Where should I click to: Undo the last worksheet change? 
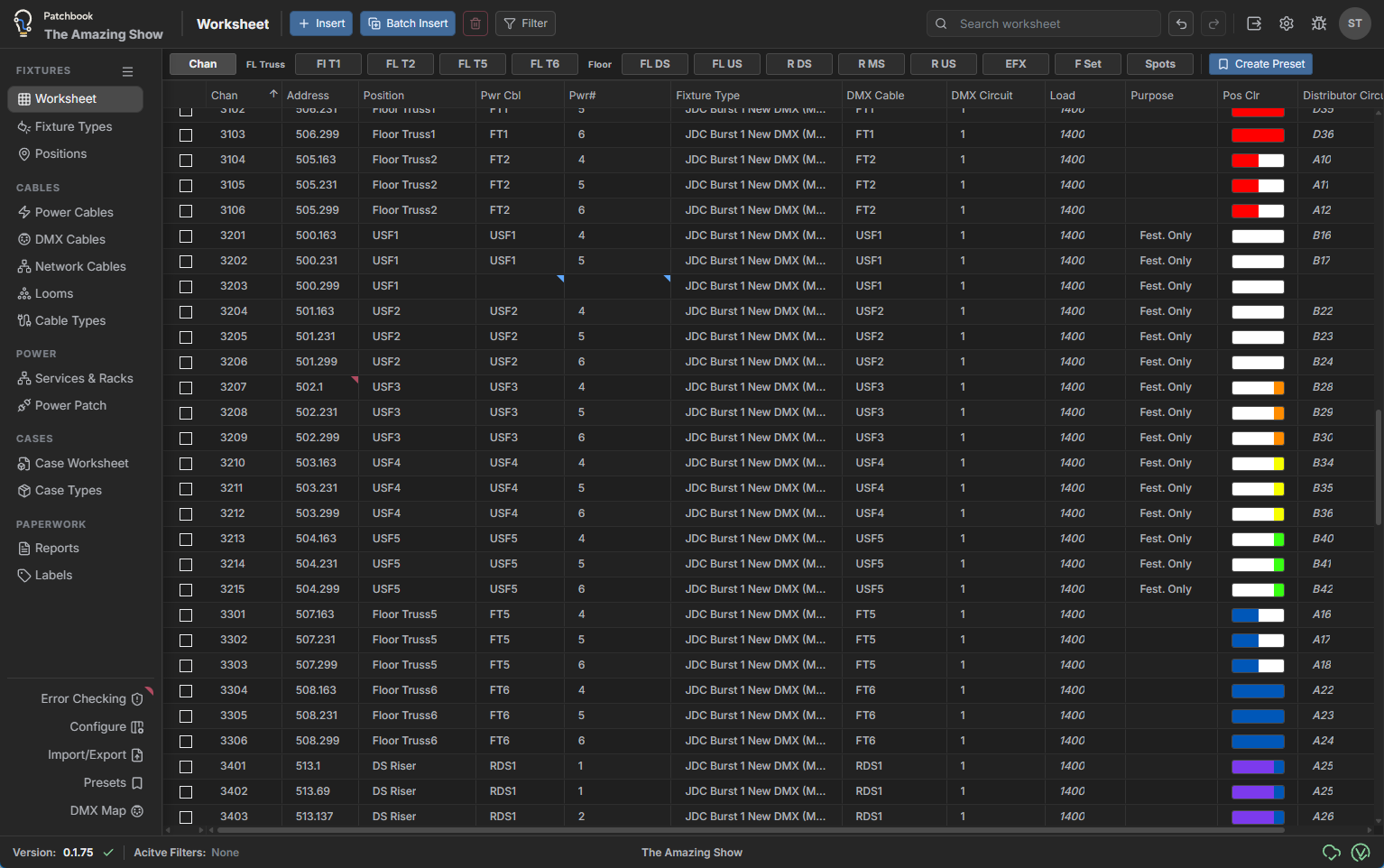pos(1181,23)
